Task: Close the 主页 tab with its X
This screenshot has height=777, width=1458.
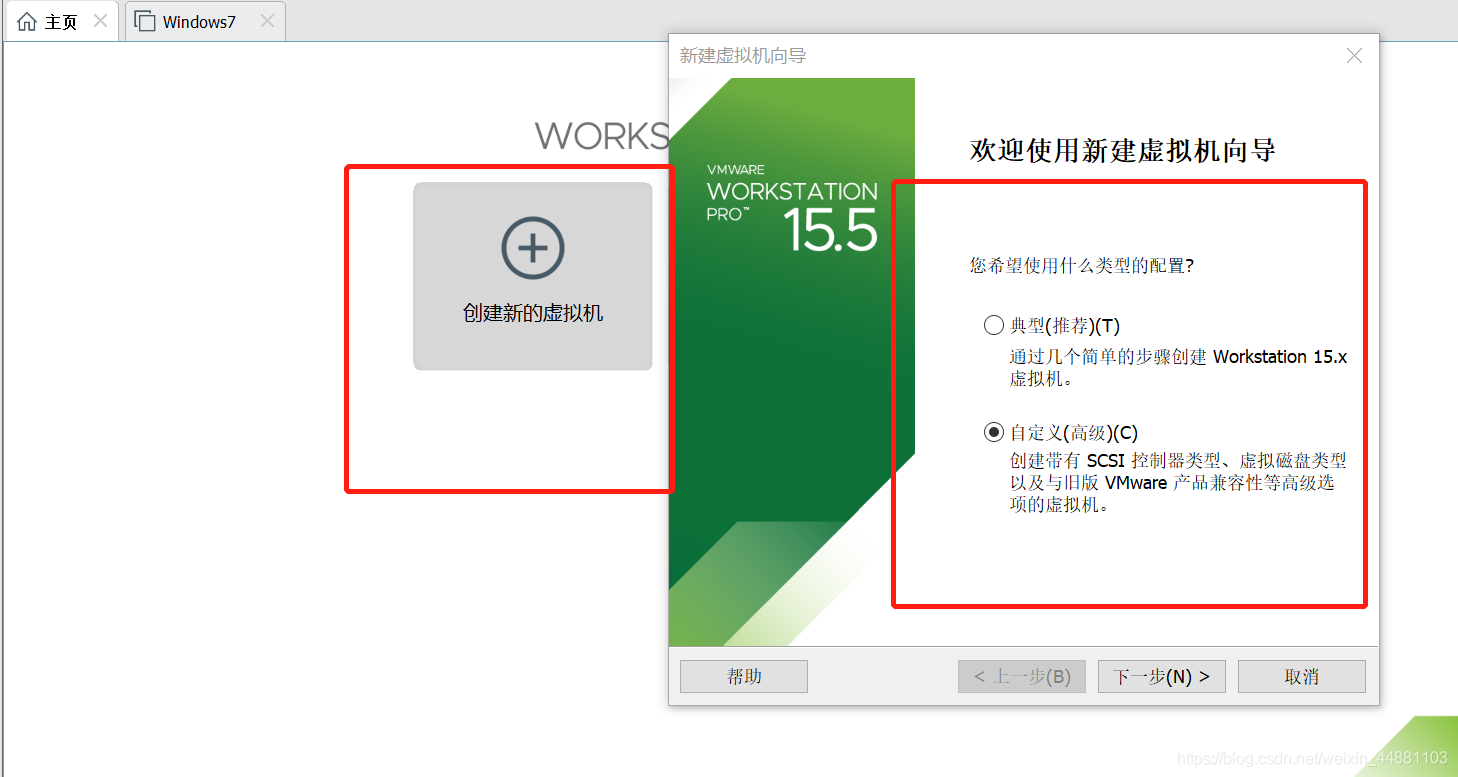Action: [x=100, y=21]
